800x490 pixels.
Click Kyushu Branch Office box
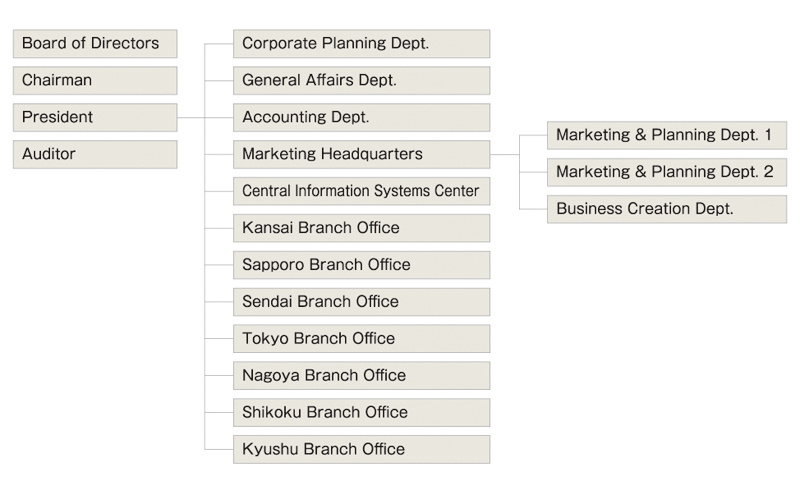pos(362,449)
